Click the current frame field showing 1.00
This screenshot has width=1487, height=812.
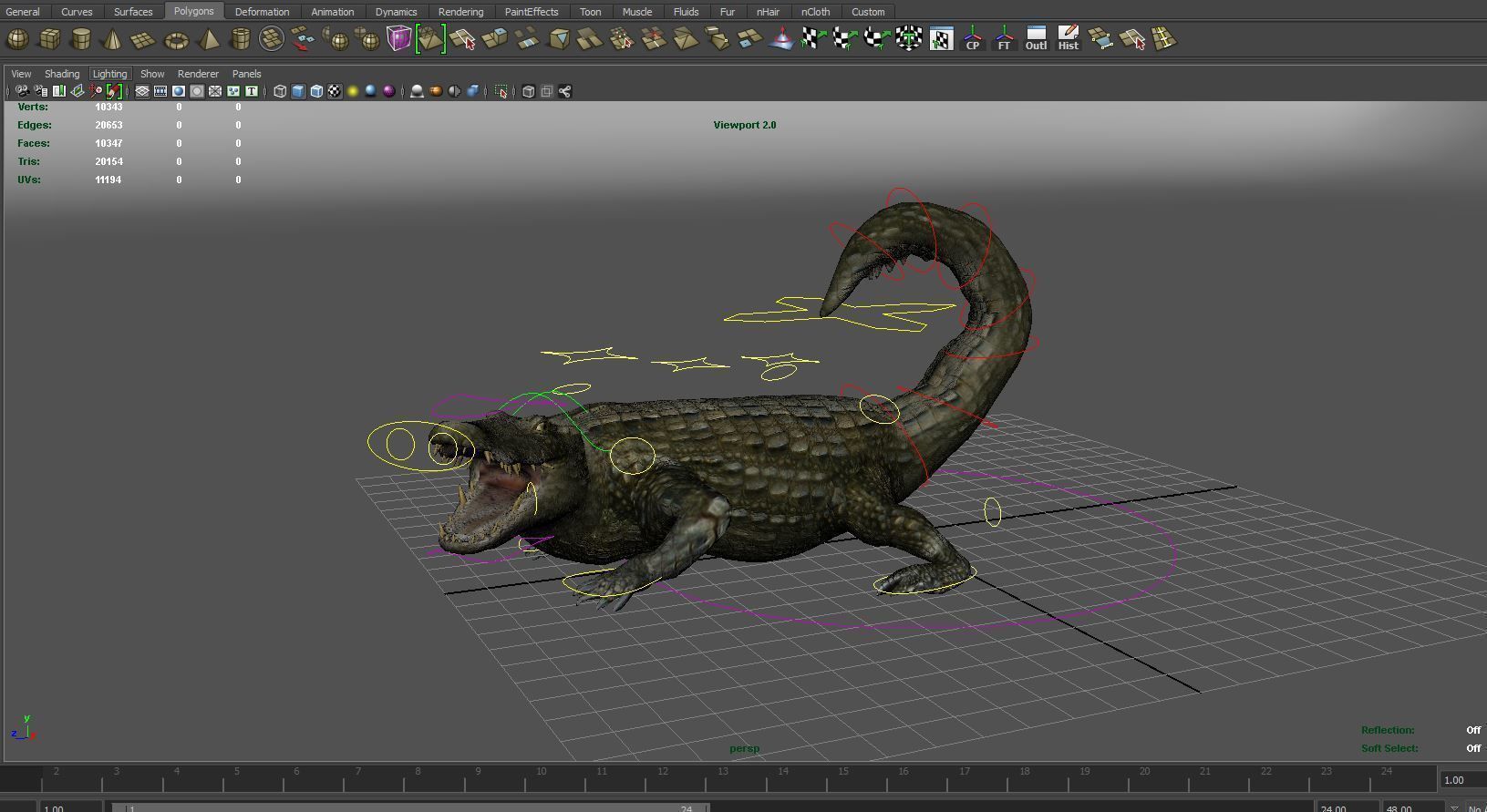[x=1461, y=780]
